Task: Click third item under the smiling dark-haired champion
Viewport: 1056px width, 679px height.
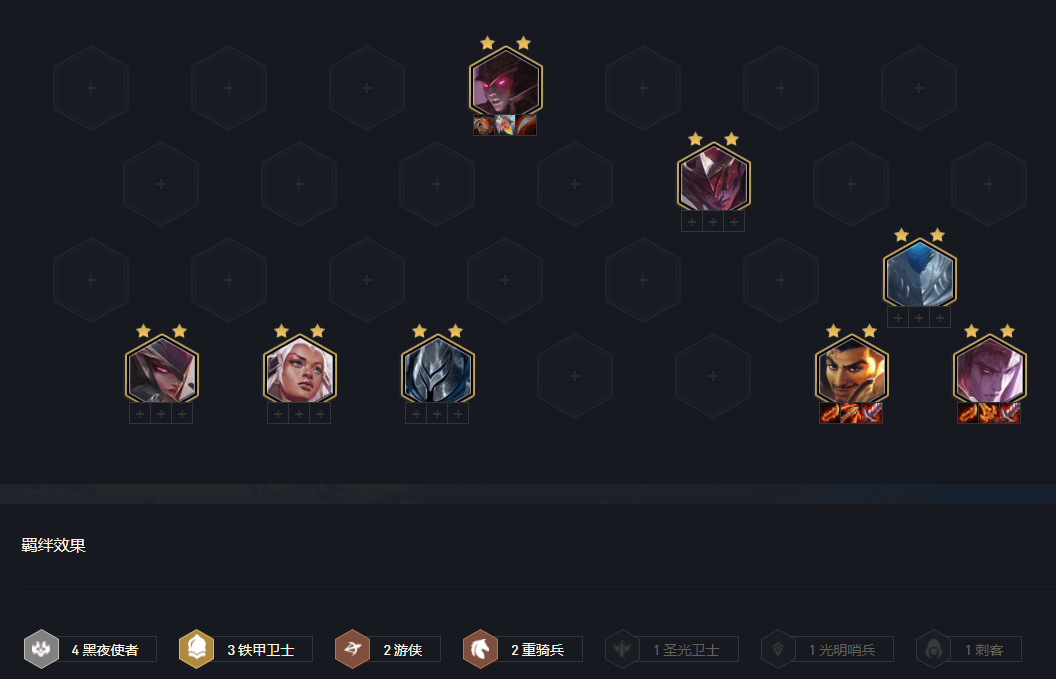Action: 872,413
